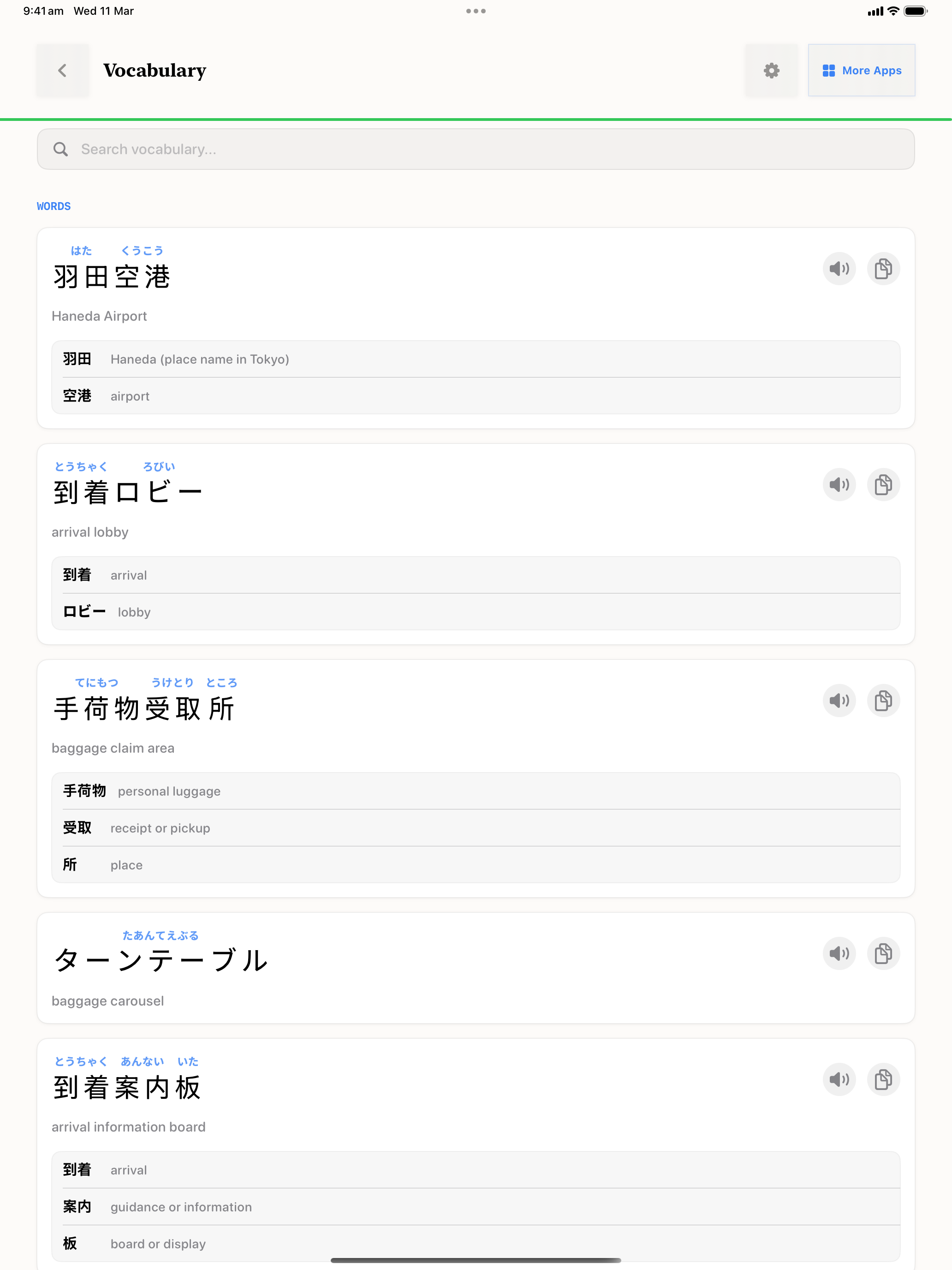
Task: Play audio for 到着案内板 arrival information board
Action: [839, 1079]
